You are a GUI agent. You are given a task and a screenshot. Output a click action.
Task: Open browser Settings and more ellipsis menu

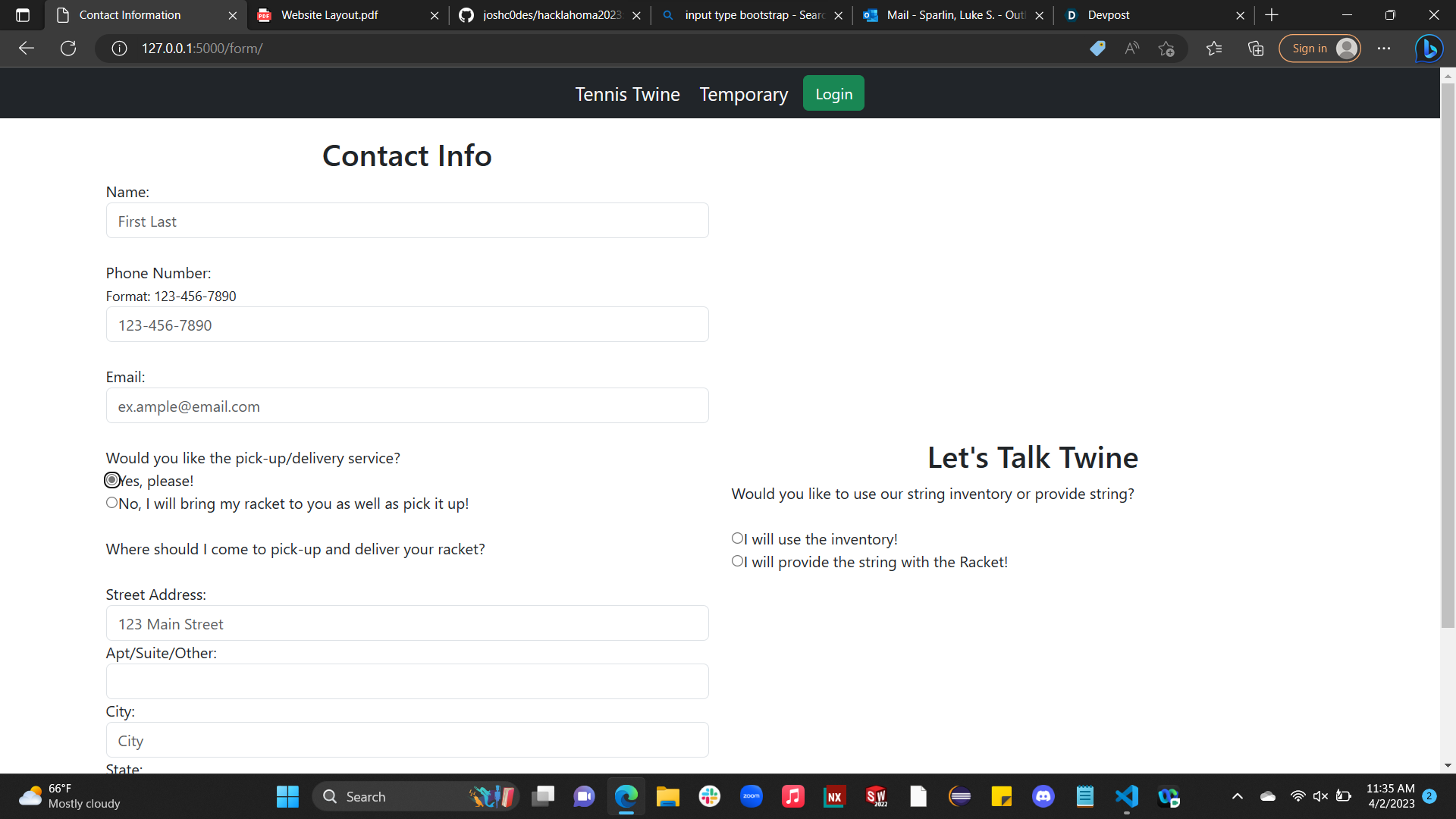click(1384, 49)
